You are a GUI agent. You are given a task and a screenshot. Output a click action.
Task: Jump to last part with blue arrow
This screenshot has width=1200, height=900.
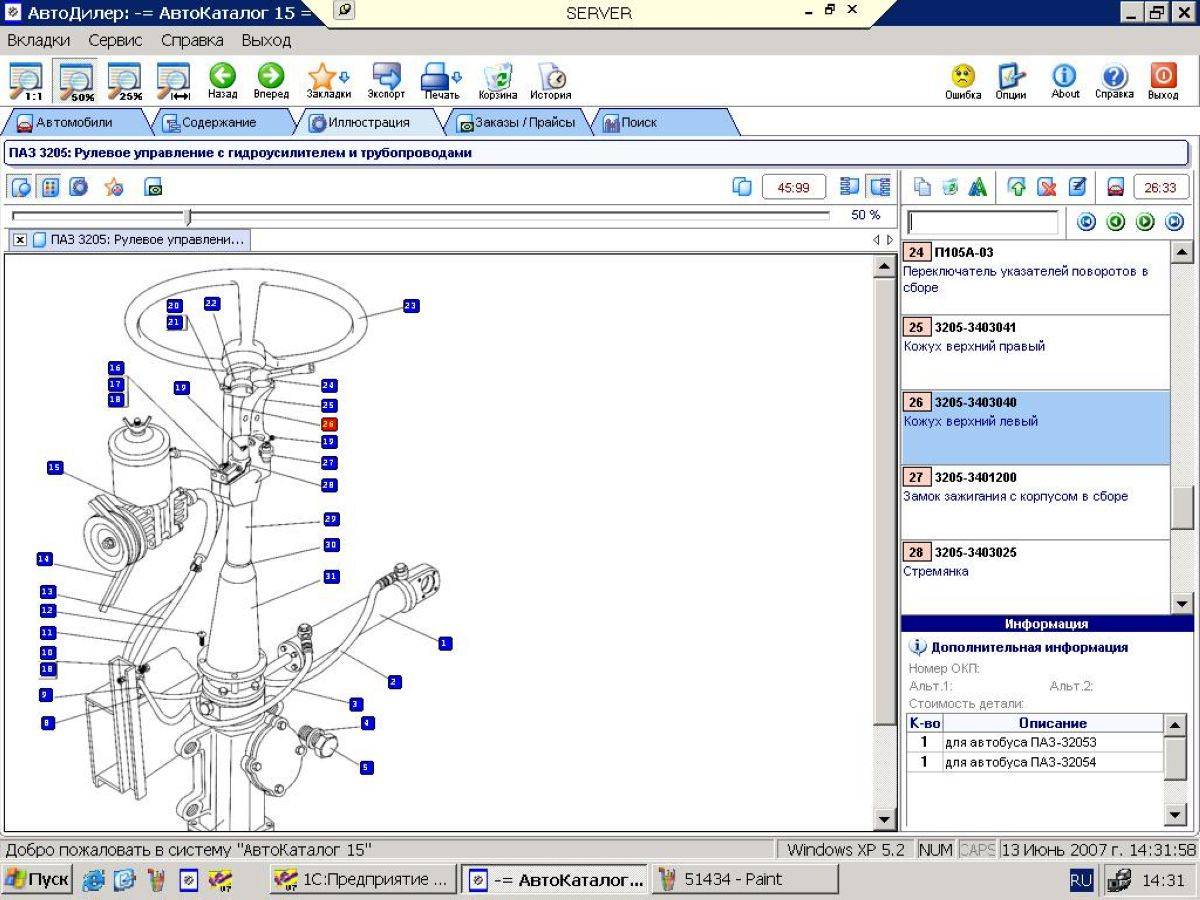(1175, 222)
